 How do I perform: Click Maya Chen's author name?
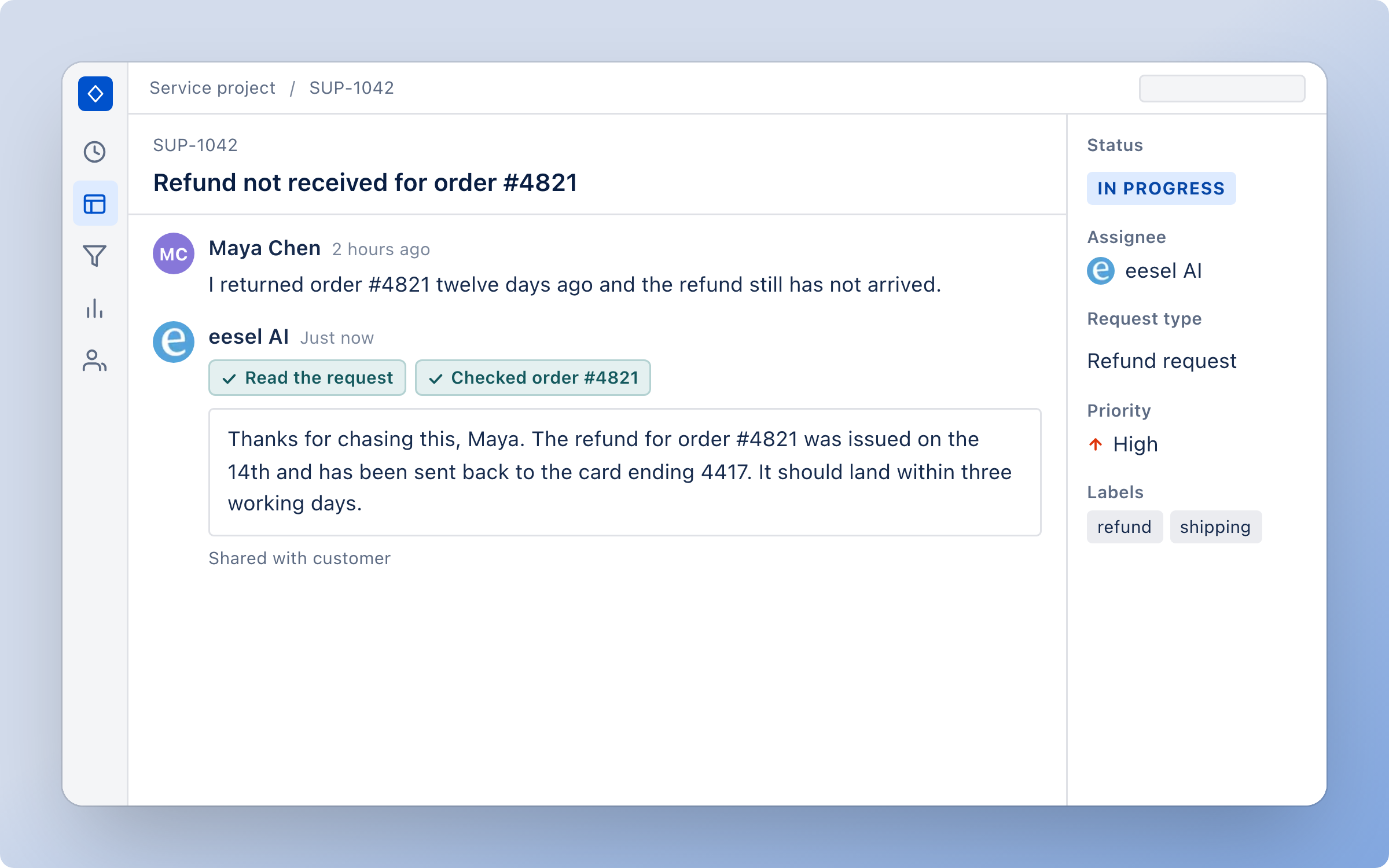pyautogui.click(x=264, y=248)
